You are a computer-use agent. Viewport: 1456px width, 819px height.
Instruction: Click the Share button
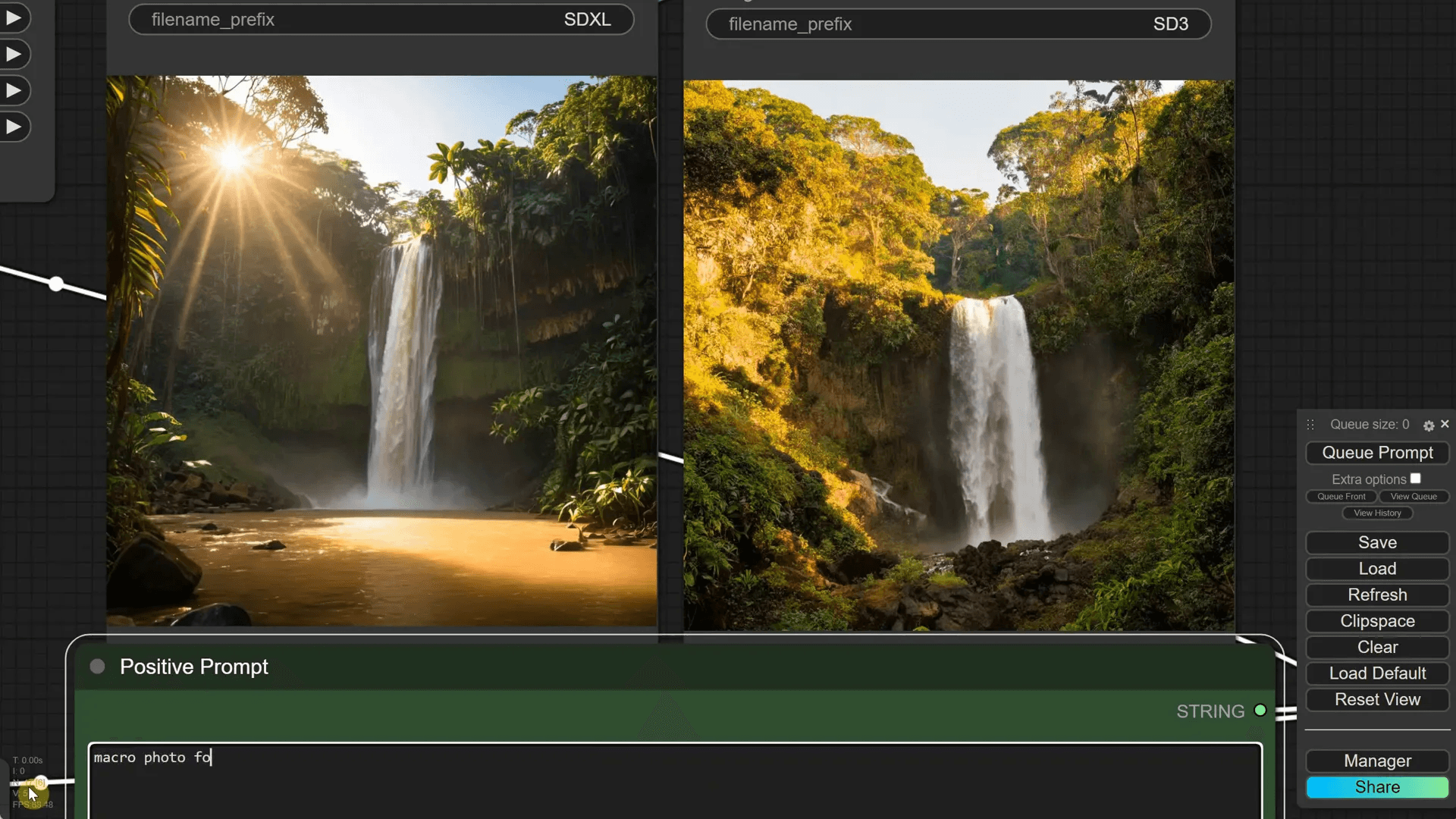(x=1377, y=787)
